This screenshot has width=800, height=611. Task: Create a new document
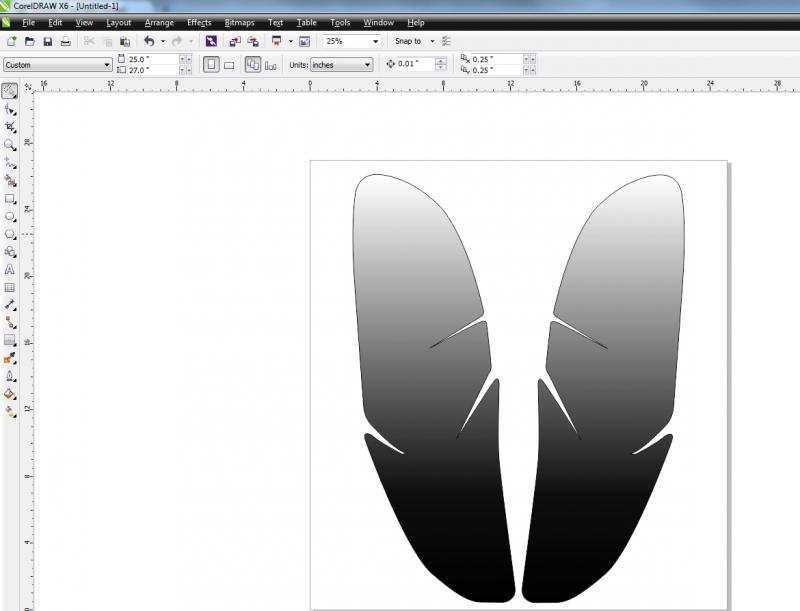pos(11,41)
